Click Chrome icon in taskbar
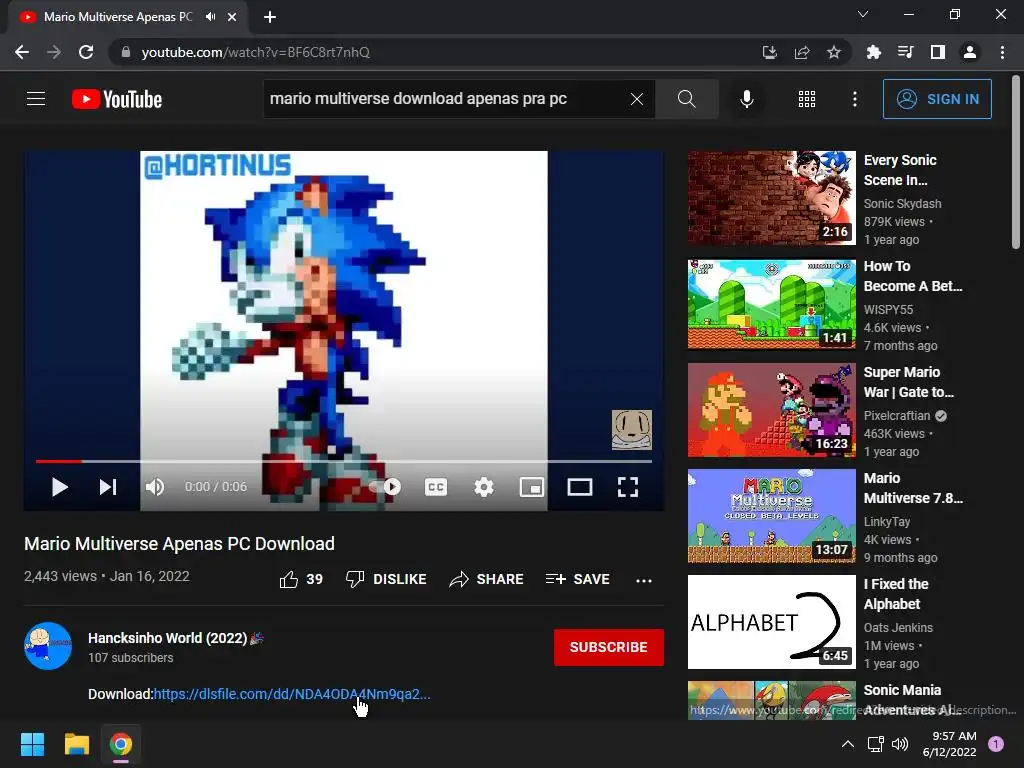The width and height of the screenshot is (1024, 768). coord(121,744)
